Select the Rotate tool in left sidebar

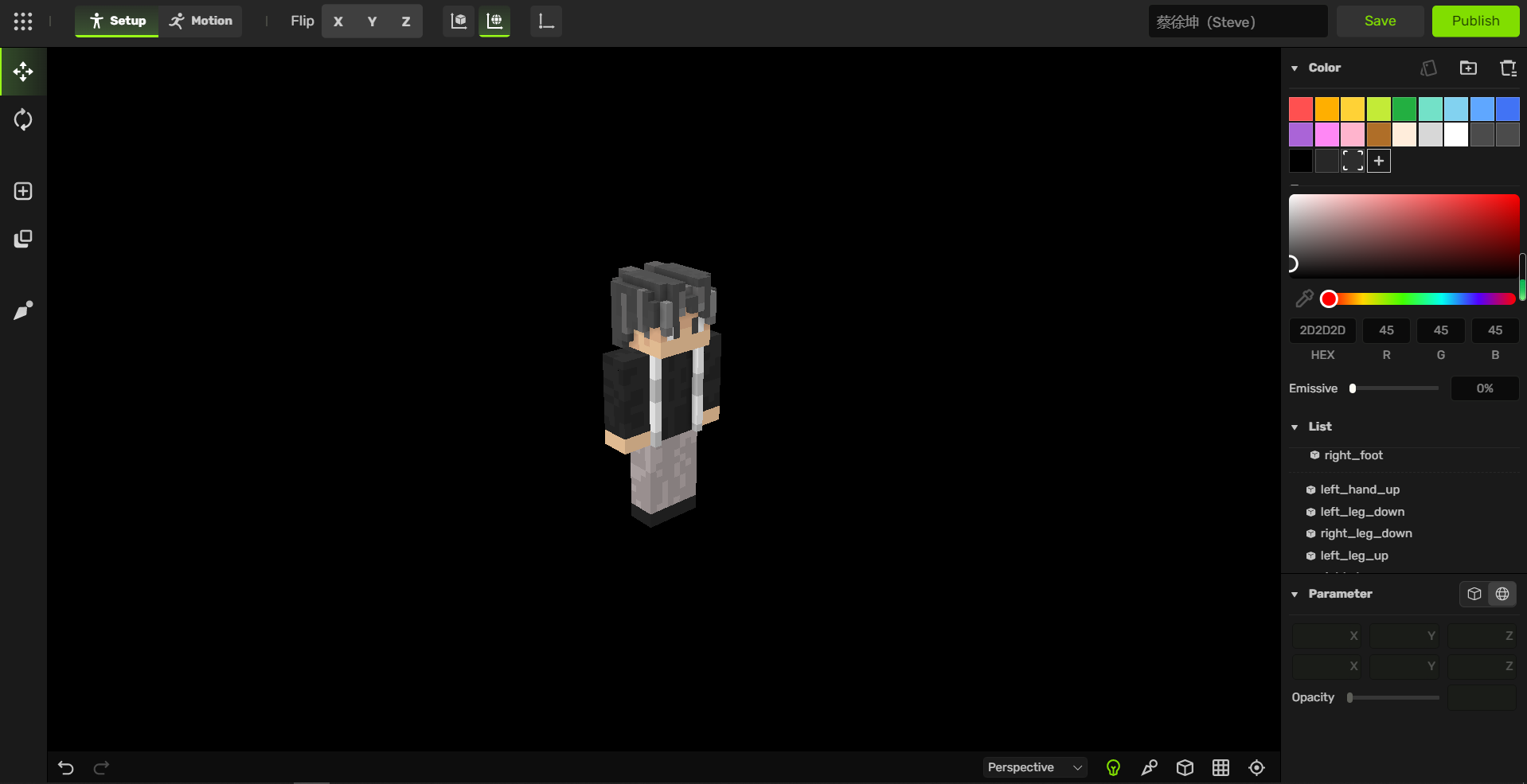tap(23, 119)
